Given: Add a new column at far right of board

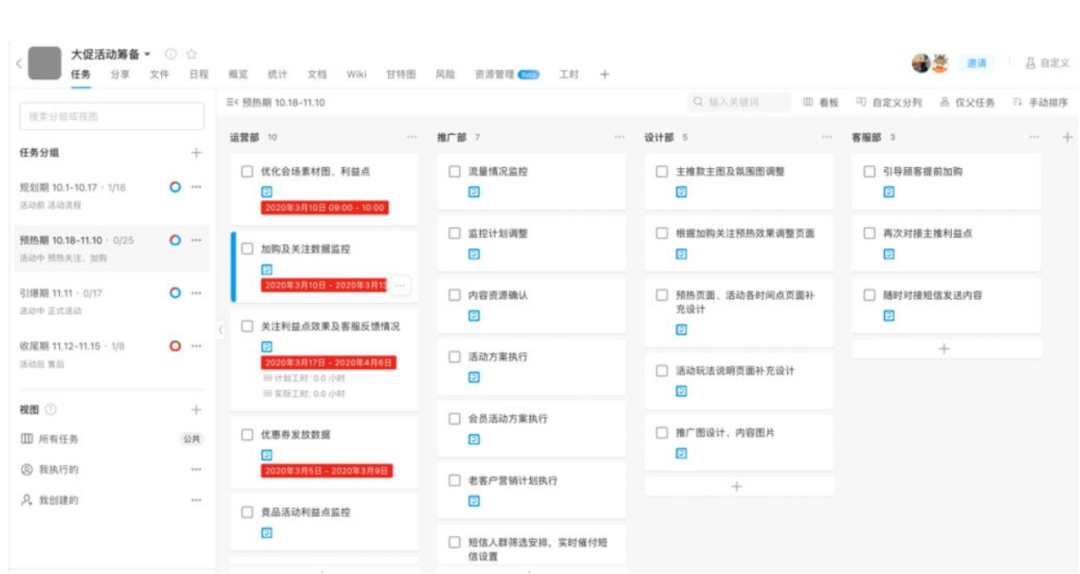Looking at the screenshot, I should coord(1066,137).
